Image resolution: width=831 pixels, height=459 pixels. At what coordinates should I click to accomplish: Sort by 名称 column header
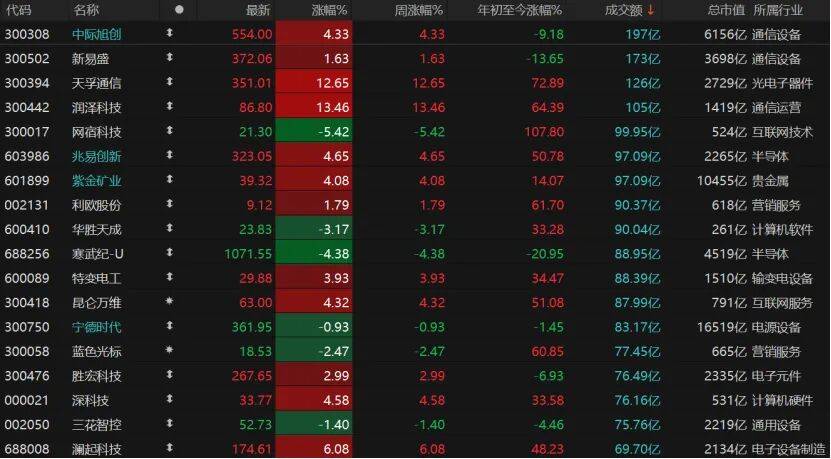point(86,10)
